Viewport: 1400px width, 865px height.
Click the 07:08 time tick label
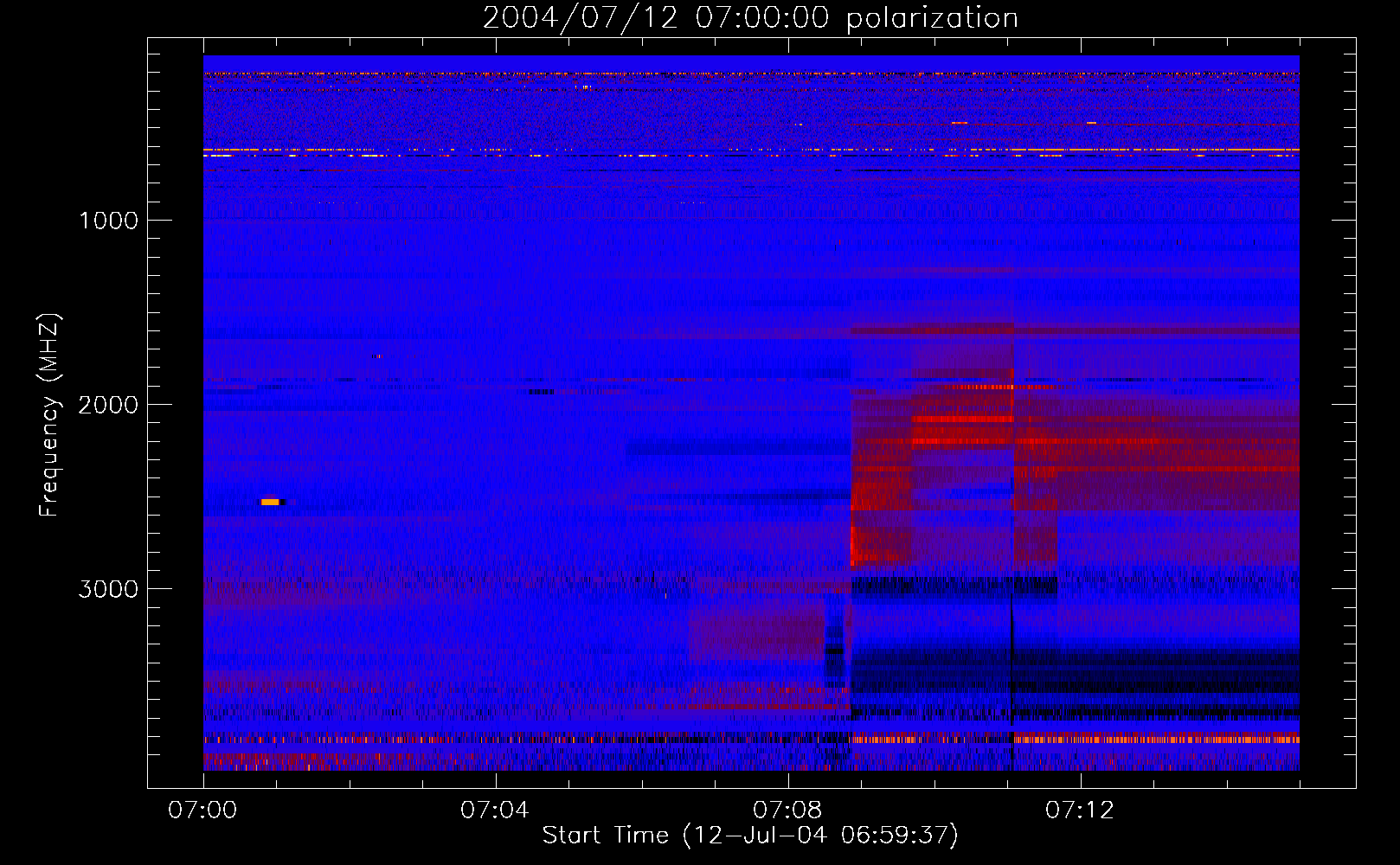point(787,811)
